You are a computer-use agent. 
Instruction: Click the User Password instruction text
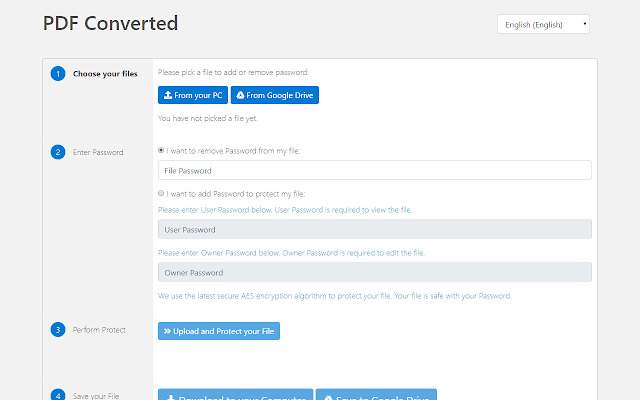tap(285, 210)
